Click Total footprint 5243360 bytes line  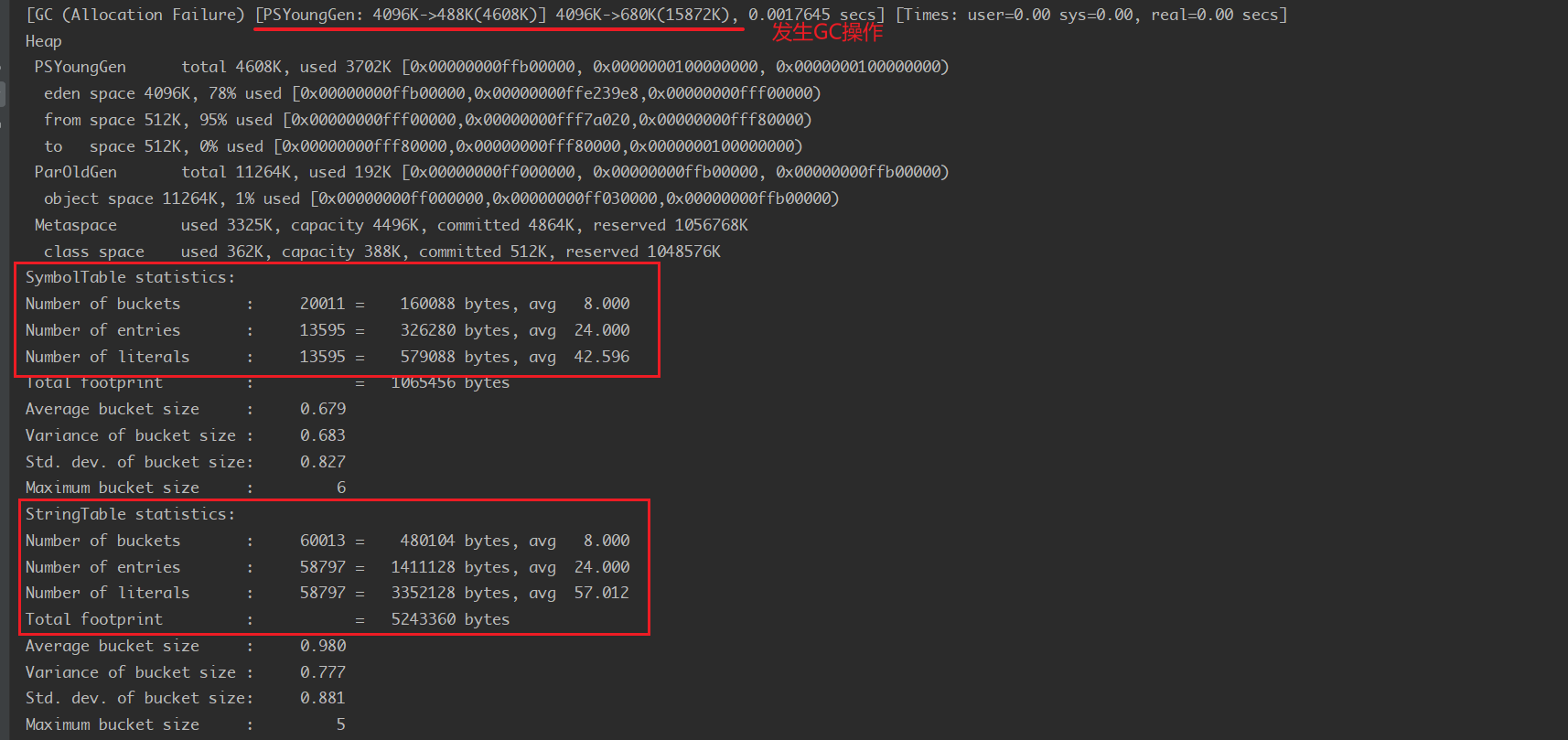(x=267, y=619)
